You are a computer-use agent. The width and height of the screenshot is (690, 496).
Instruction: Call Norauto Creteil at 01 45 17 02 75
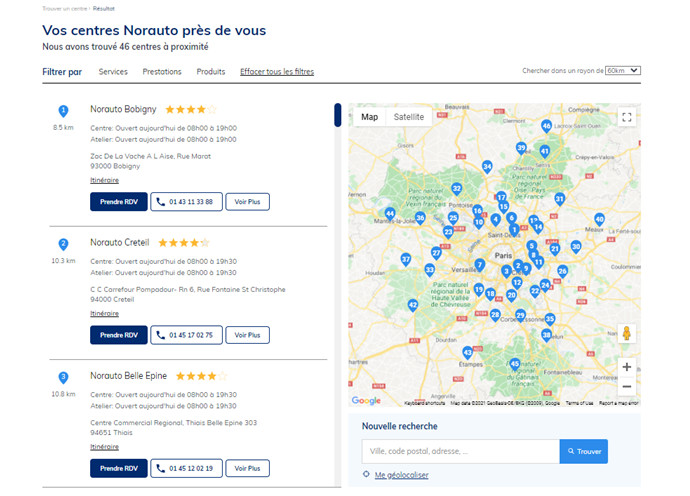coord(187,335)
